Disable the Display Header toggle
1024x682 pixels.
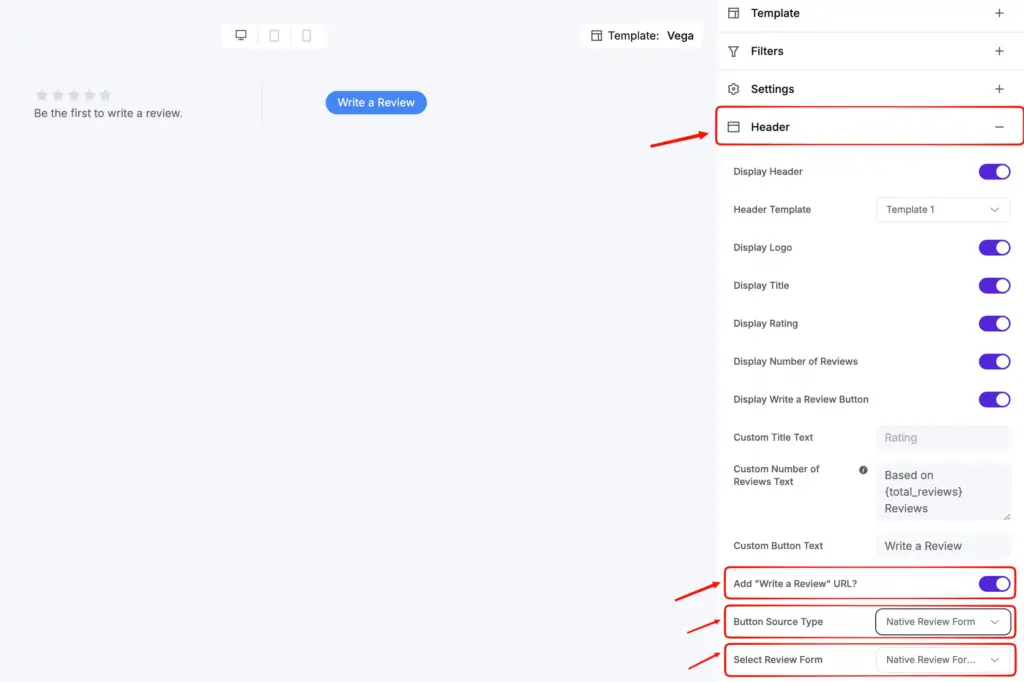pyautogui.click(x=994, y=171)
